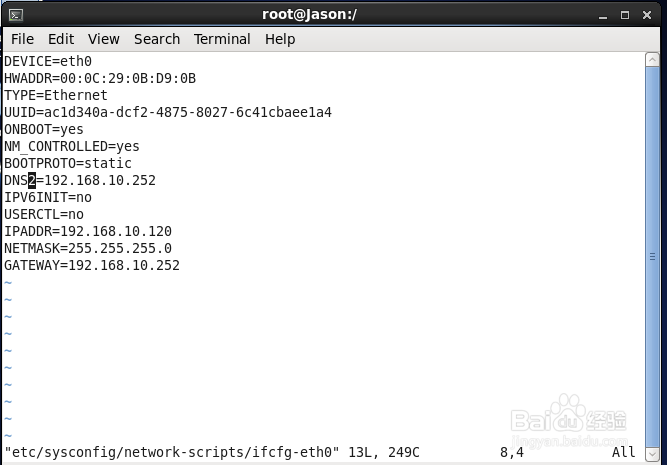
Task: Open the Search menu
Action: coord(157,39)
